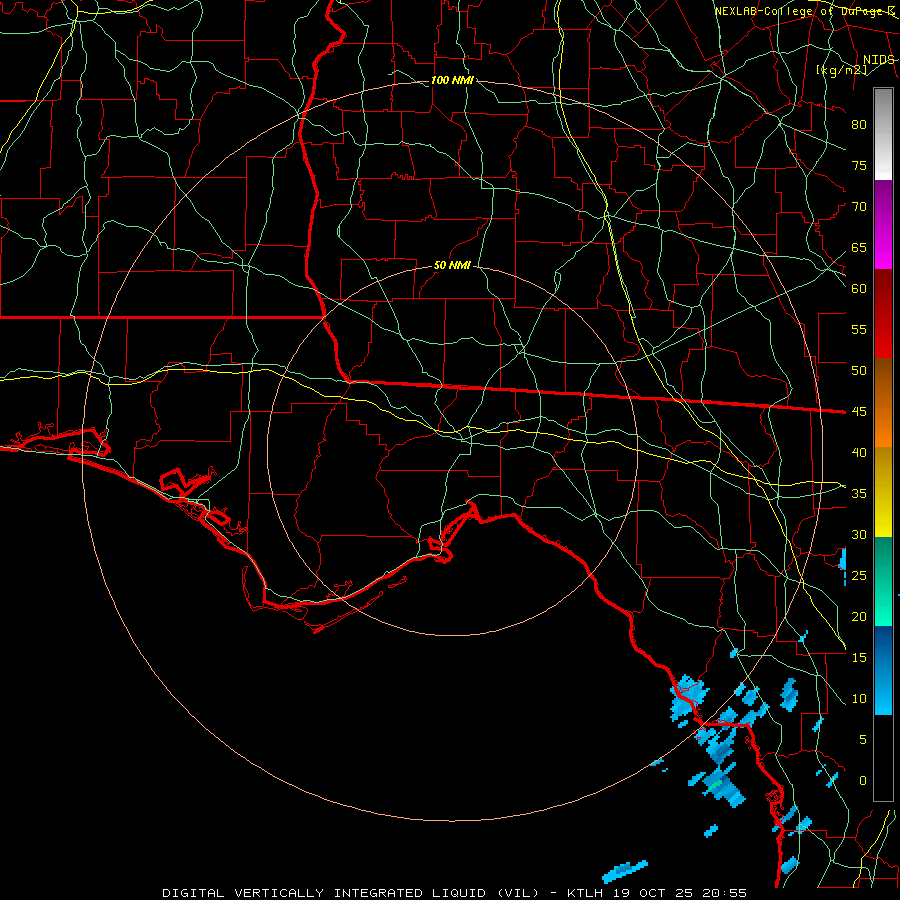
Task: Select the 25 value on the scale
Action: (x=859, y=576)
